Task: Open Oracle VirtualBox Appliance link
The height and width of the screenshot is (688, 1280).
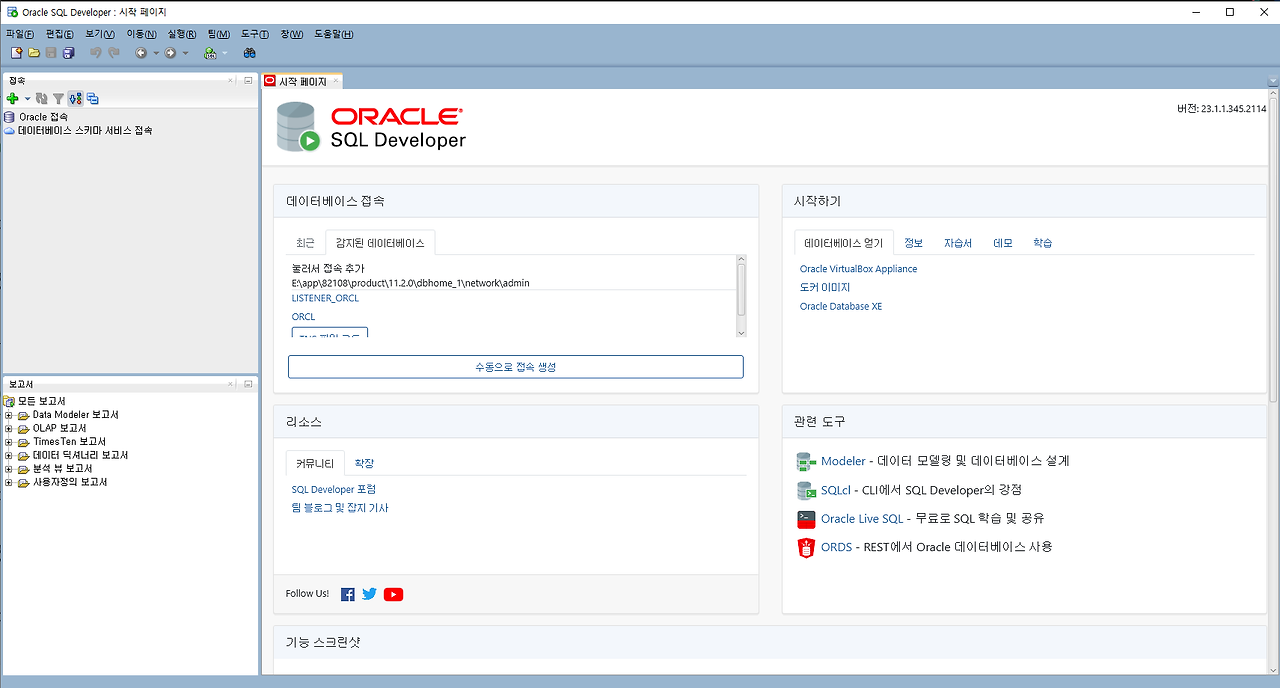Action: point(858,269)
